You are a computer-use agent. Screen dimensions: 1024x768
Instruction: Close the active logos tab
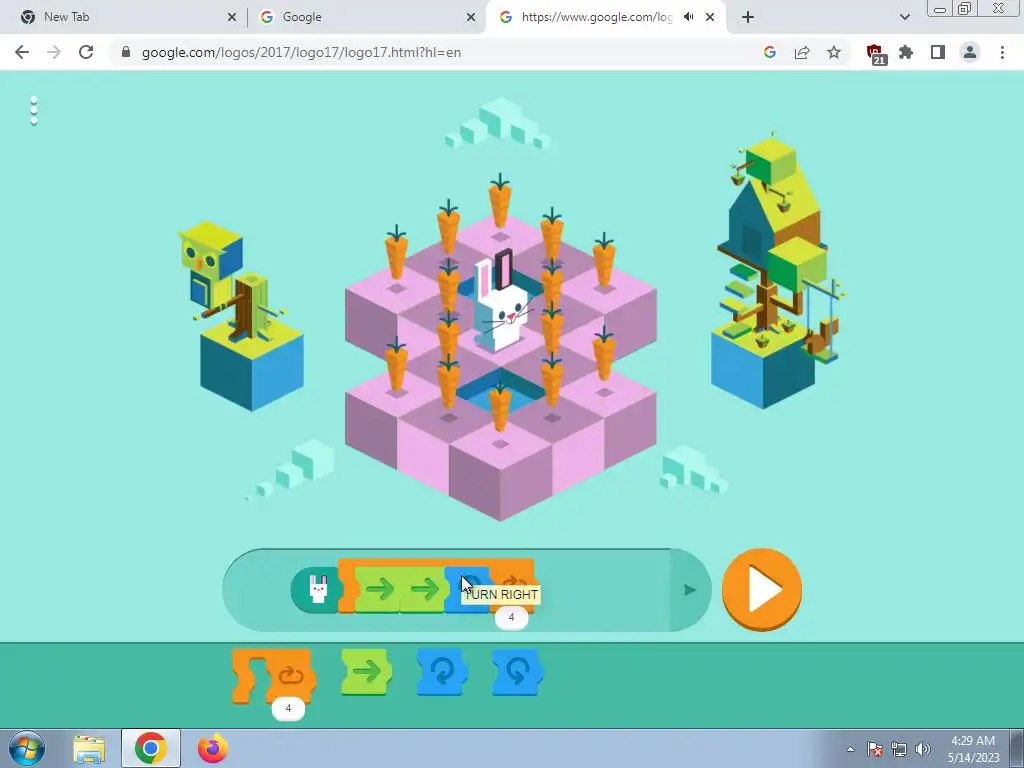pos(710,17)
